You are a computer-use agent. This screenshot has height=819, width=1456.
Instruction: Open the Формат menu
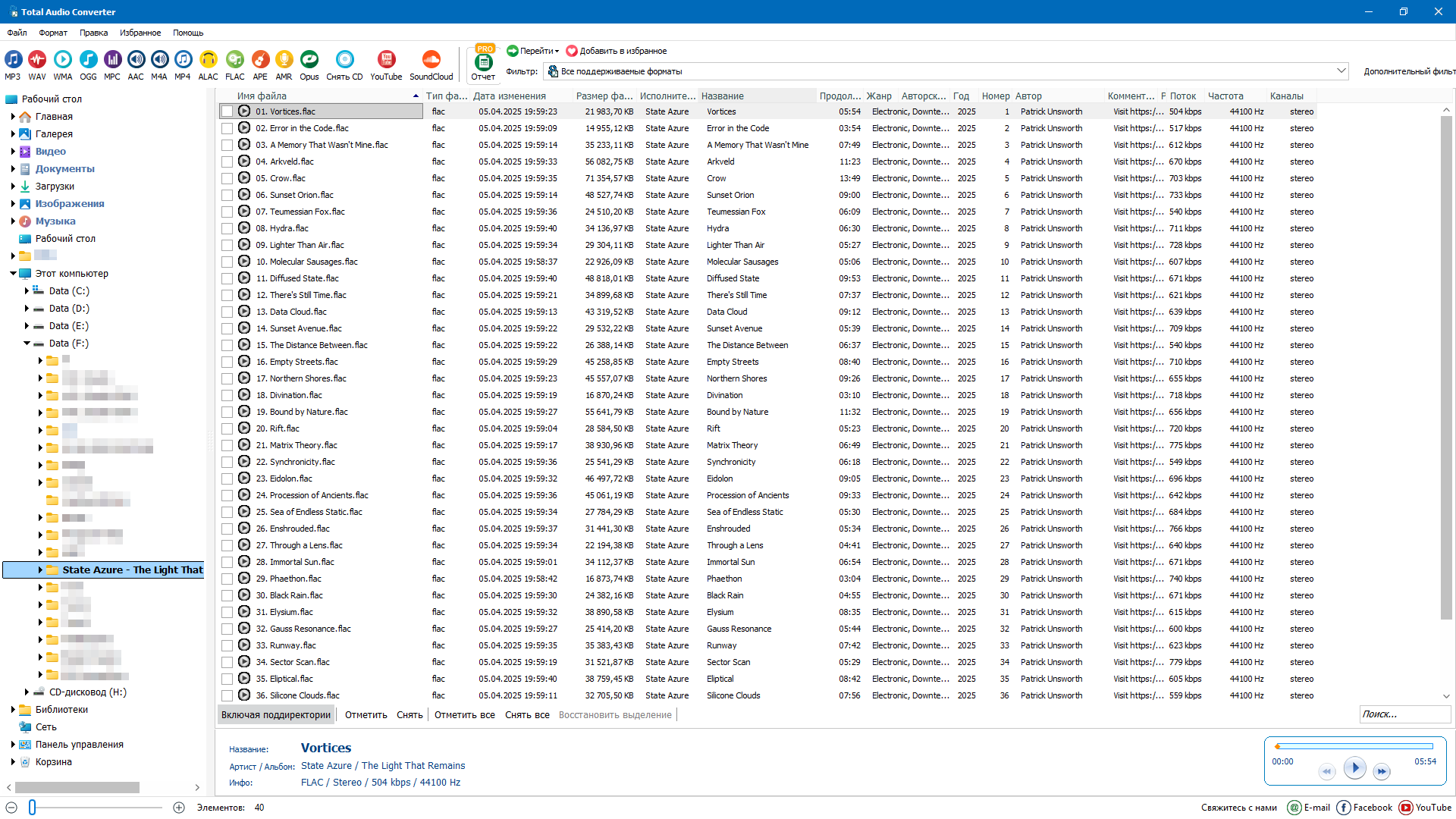click(x=53, y=33)
